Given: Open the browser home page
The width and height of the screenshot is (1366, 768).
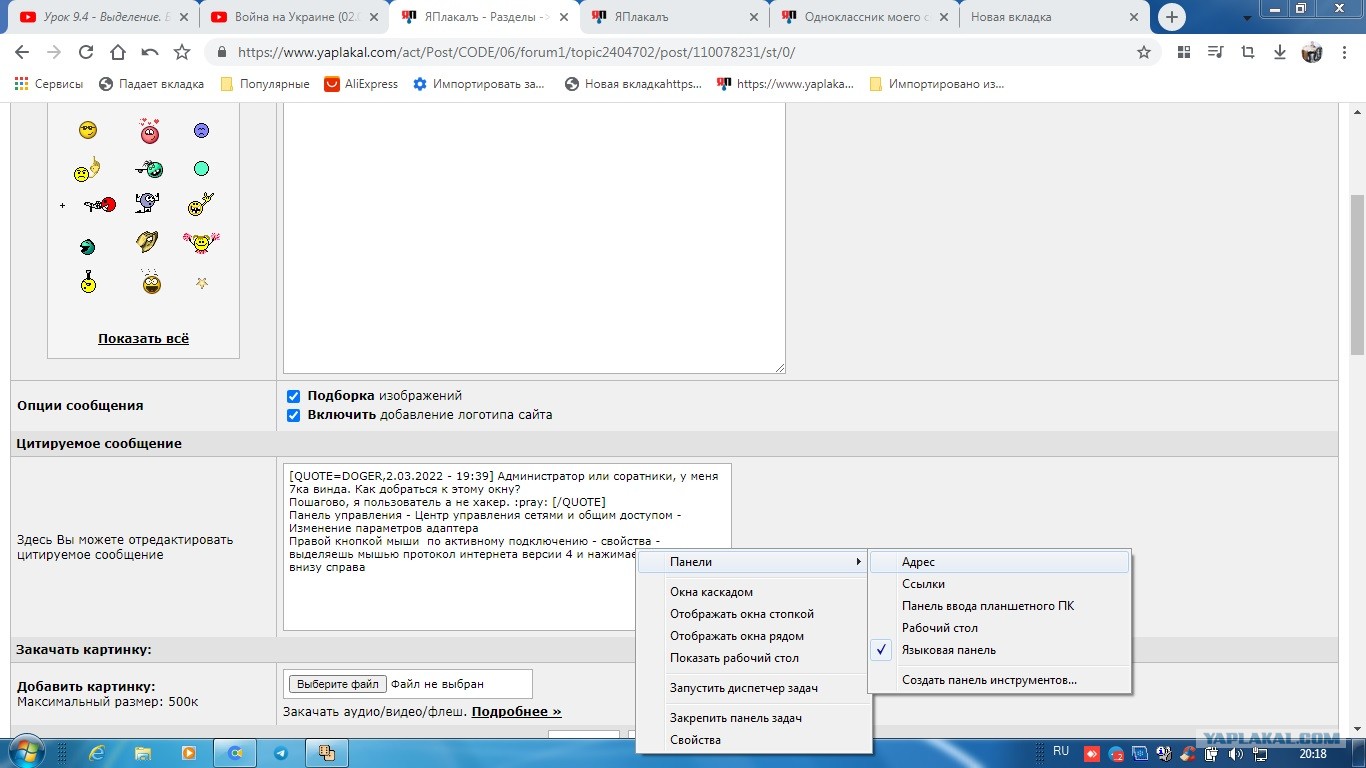Looking at the screenshot, I should click(x=118, y=52).
